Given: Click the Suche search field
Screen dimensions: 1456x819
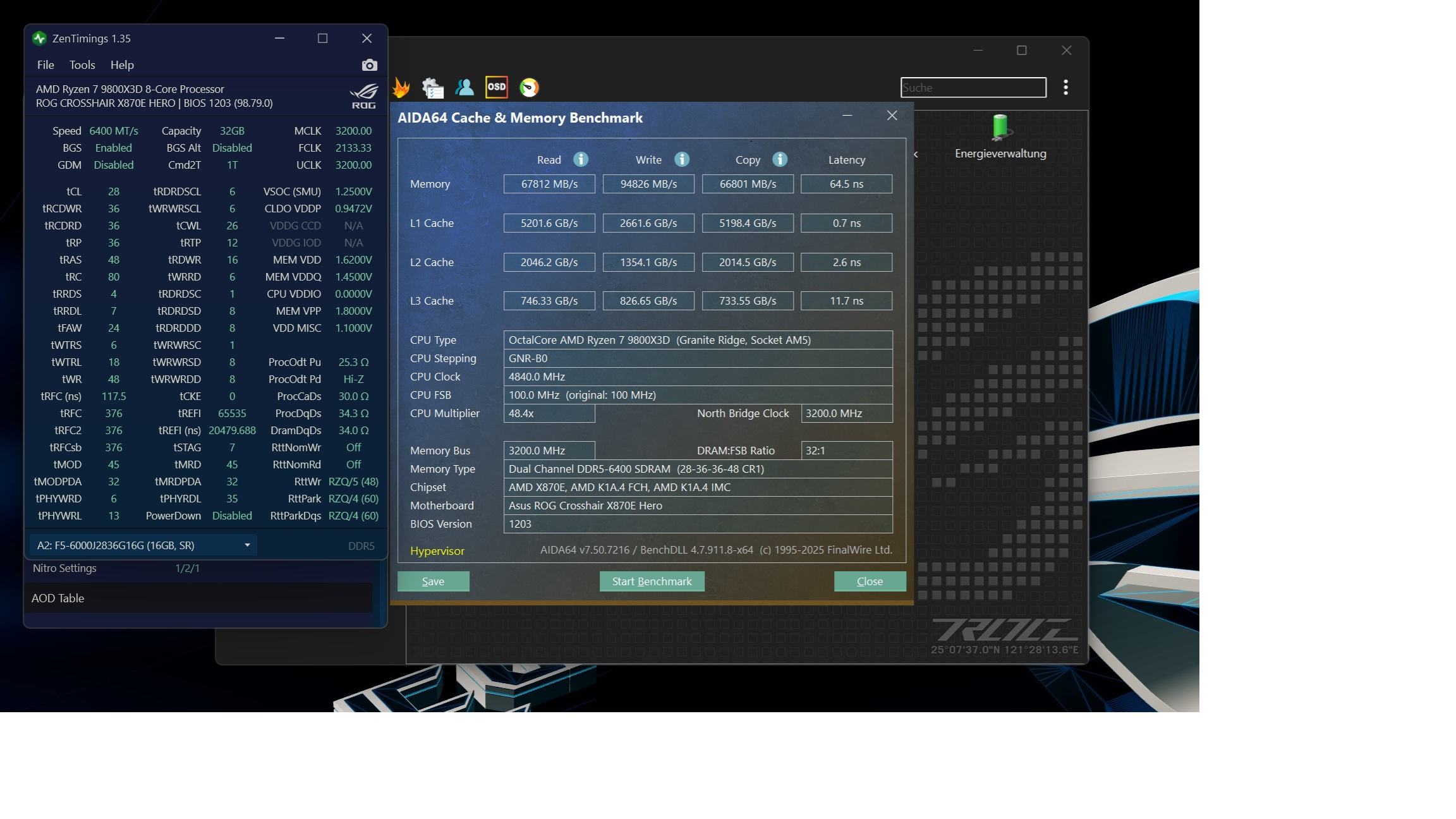Looking at the screenshot, I should [x=973, y=88].
